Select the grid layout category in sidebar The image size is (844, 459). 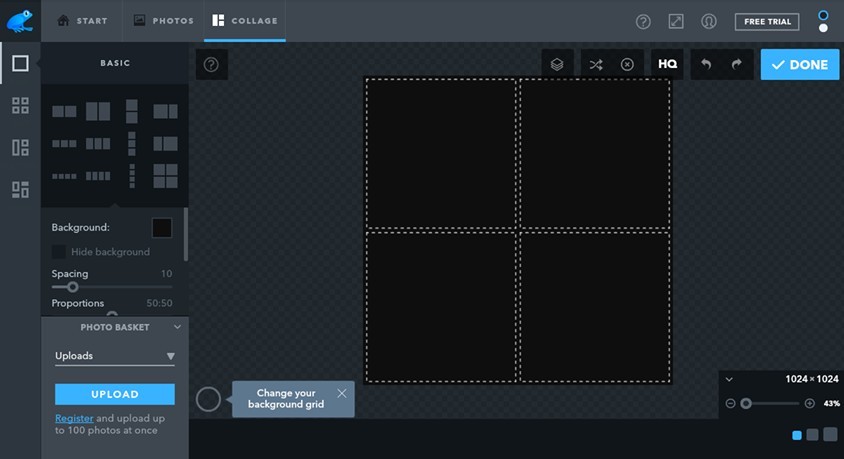point(20,105)
